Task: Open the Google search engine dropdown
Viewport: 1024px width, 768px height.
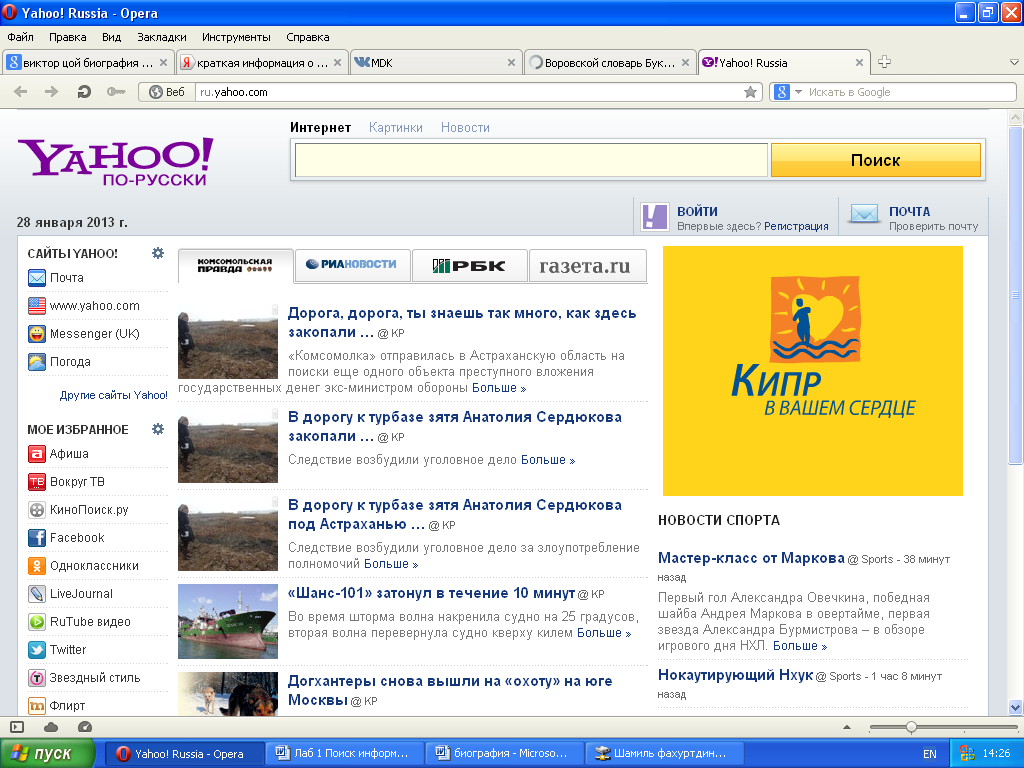Action: pos(798,92)
